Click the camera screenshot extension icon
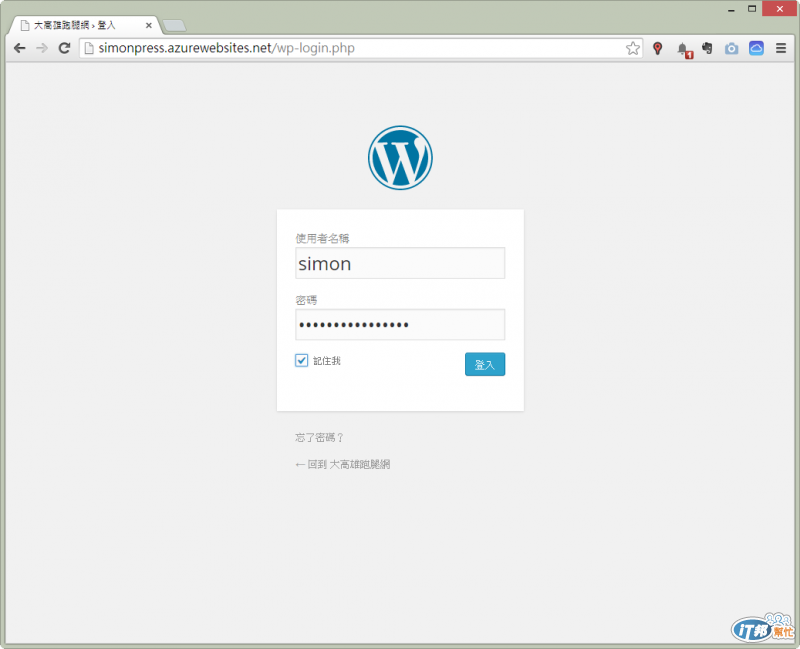Screen dimensions: 800x649 pos(732,48)
